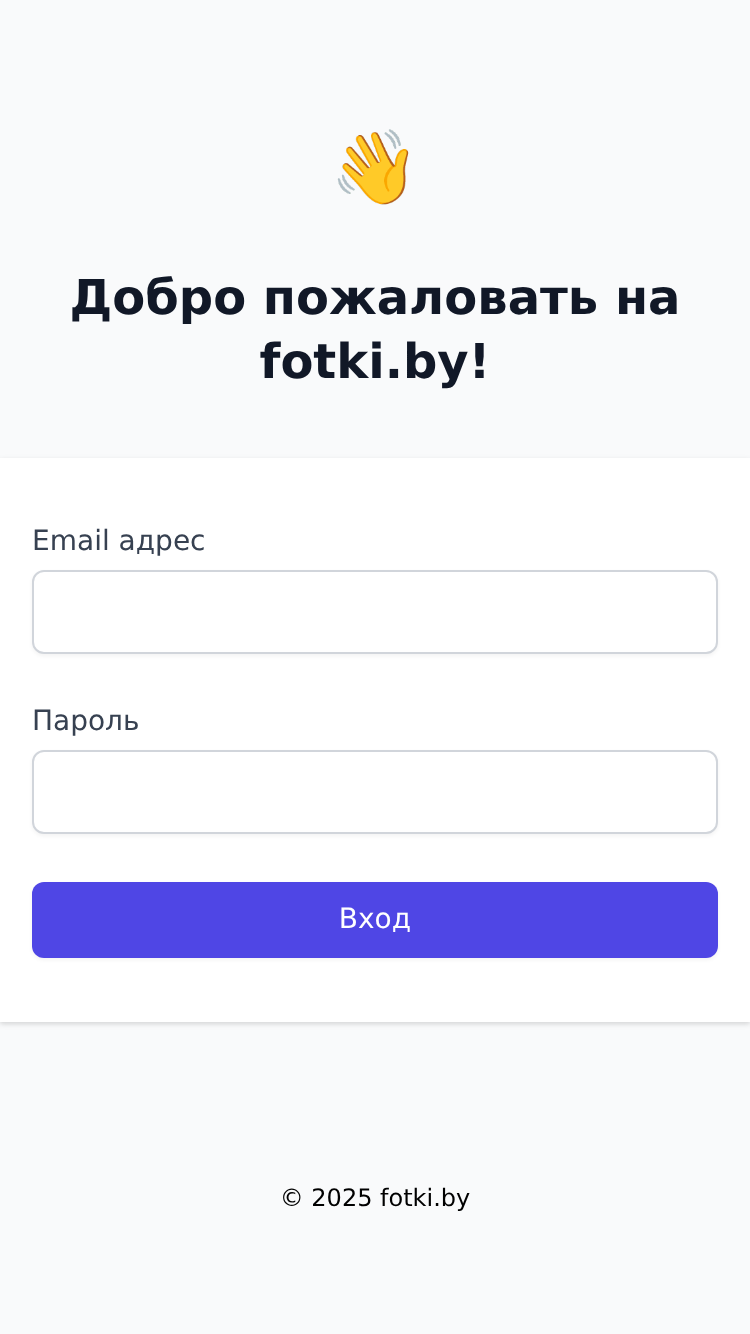
Task: Select the "Email адрес" field label
Action: click(x=118, y=540)
